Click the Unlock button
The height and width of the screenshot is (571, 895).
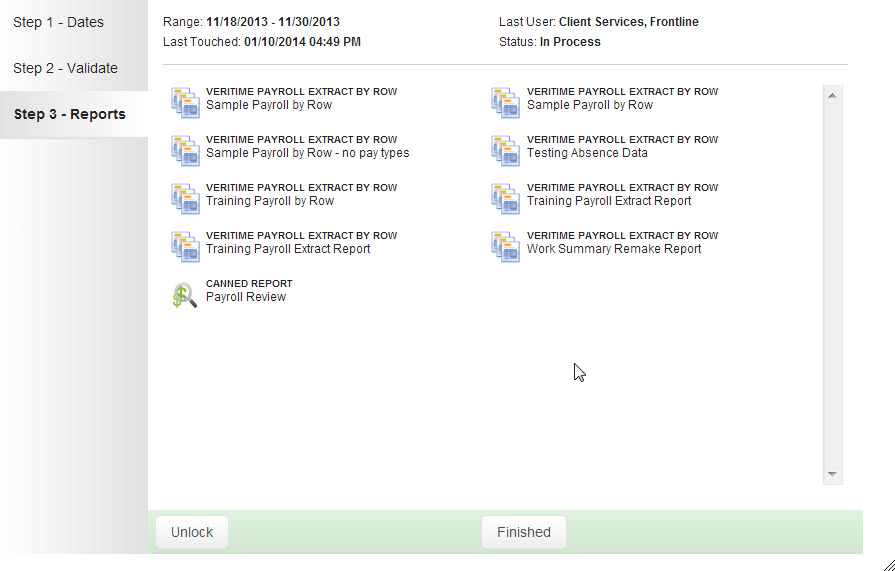192,532
